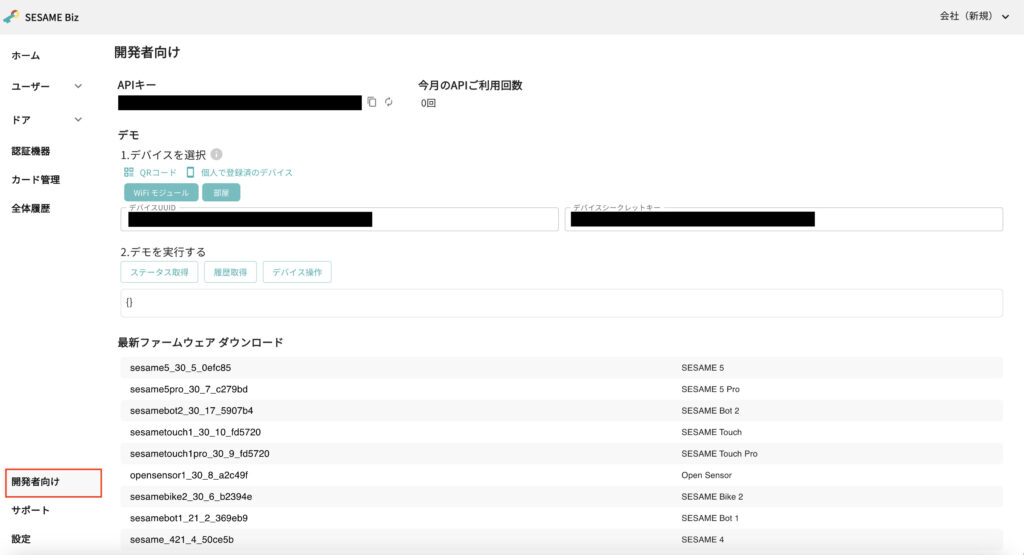Select 開発者向け in sidebar

[54, 483]
